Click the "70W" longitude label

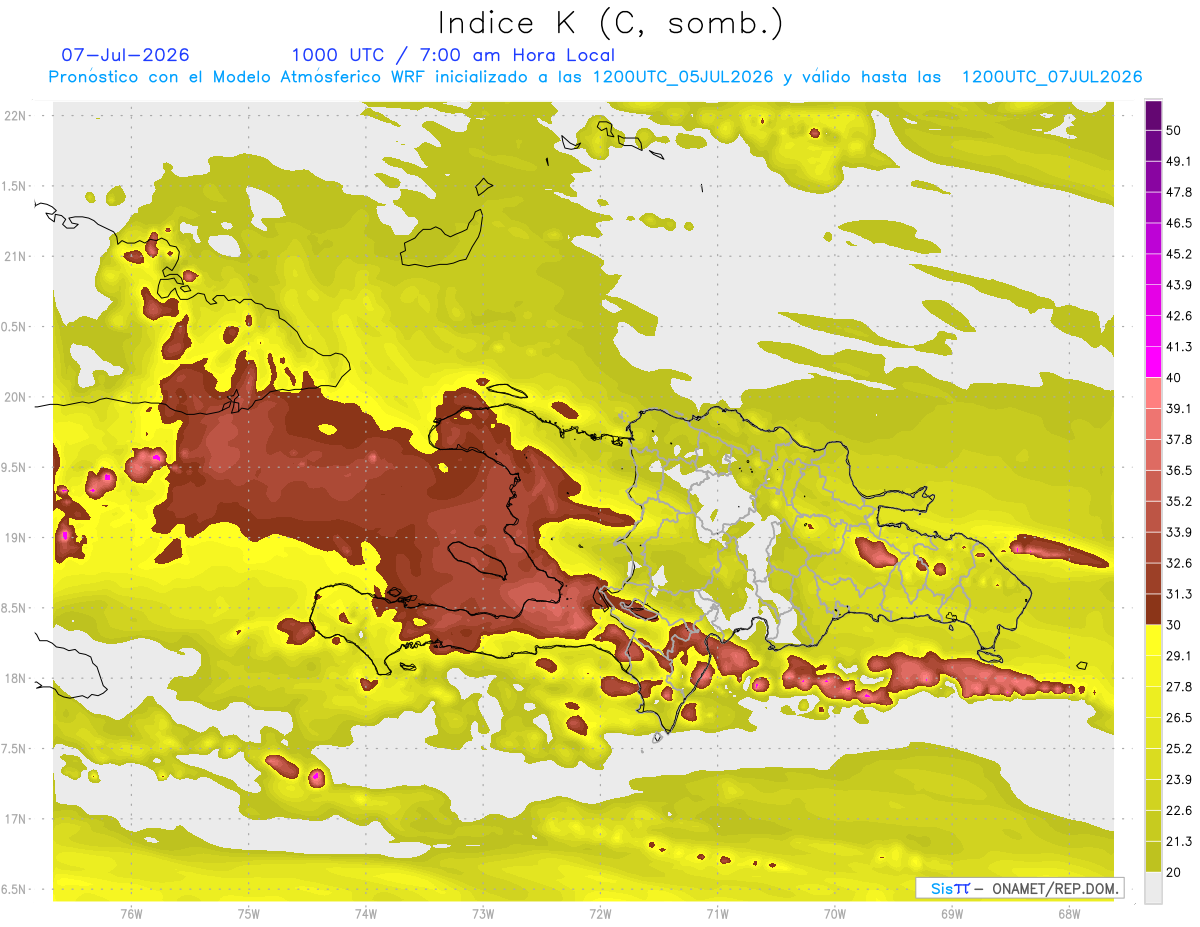tap(834, 914)
